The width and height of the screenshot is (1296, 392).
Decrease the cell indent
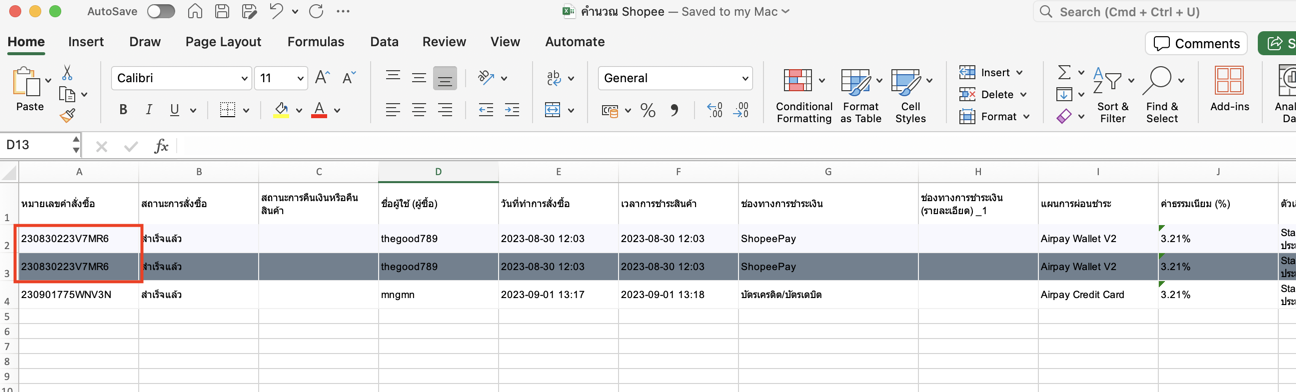pos(486,110)
